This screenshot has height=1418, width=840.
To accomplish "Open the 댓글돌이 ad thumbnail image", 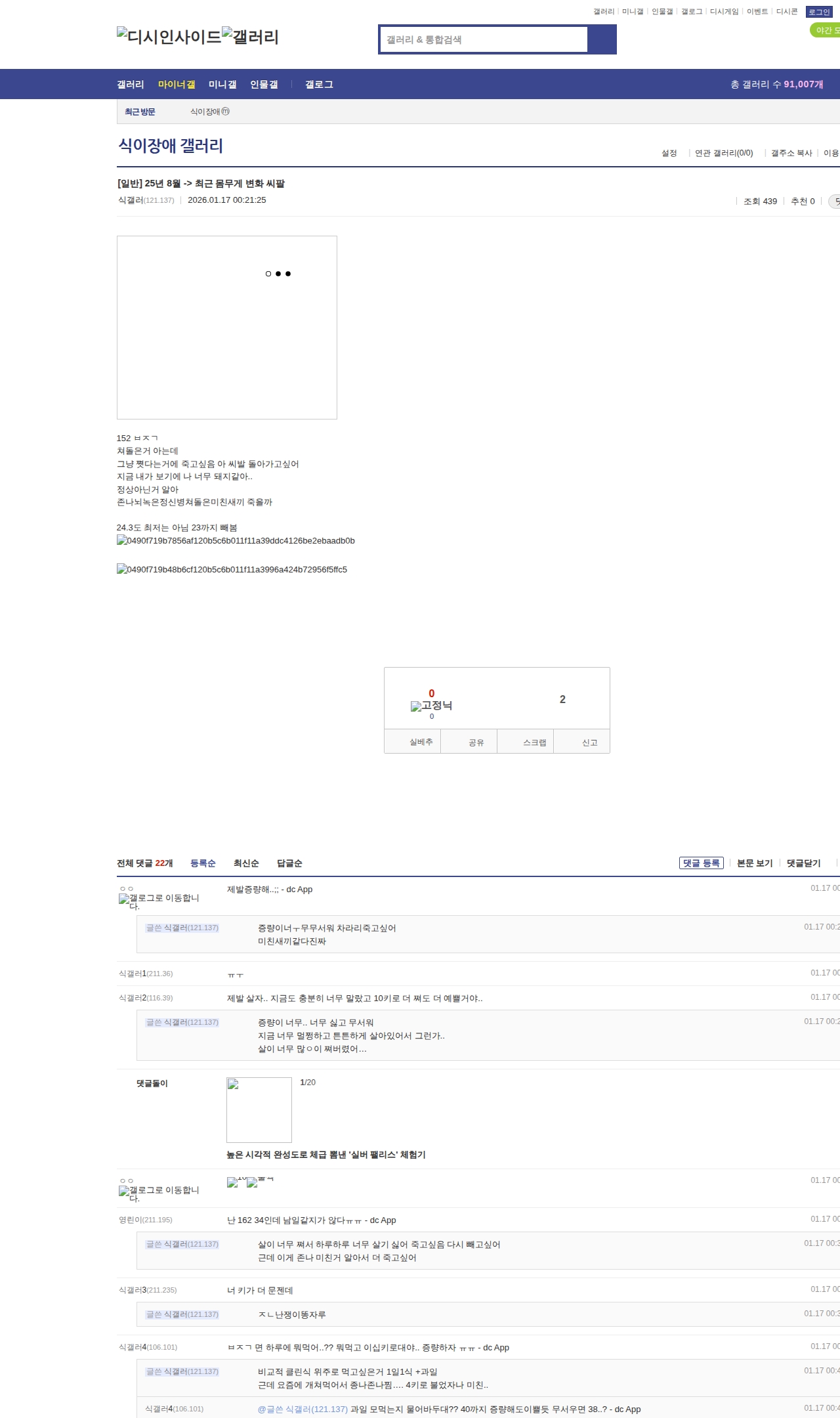I will pyautogui.click(x=259, y=1110).
